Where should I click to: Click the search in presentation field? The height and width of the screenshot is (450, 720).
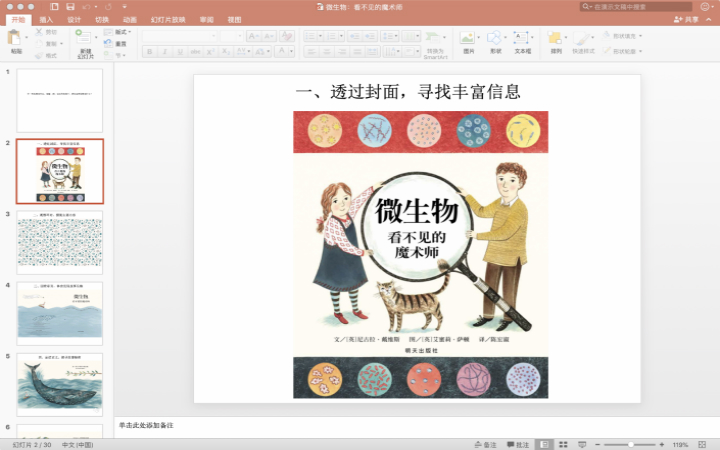(636, 6)
